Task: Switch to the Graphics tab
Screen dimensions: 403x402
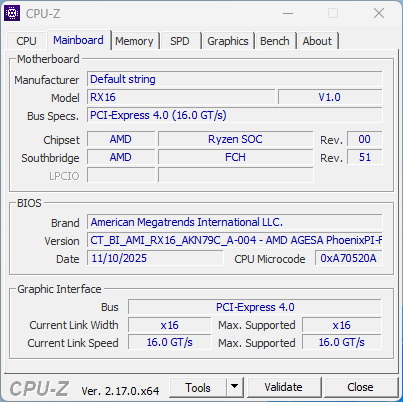Action: [228, 41]
